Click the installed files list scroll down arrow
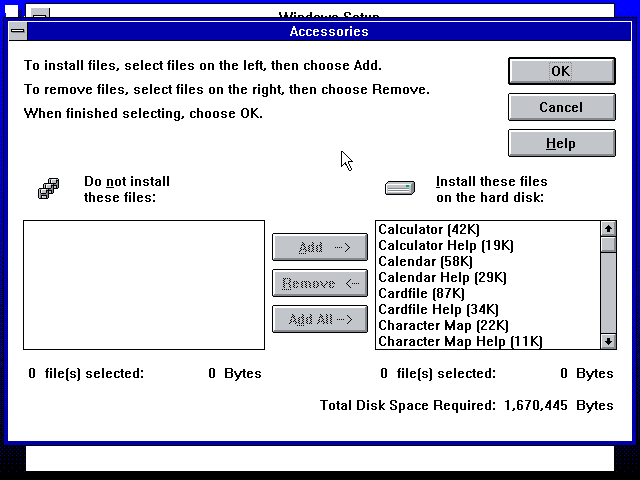Screen dimensions: 640x480 [608, 341]
